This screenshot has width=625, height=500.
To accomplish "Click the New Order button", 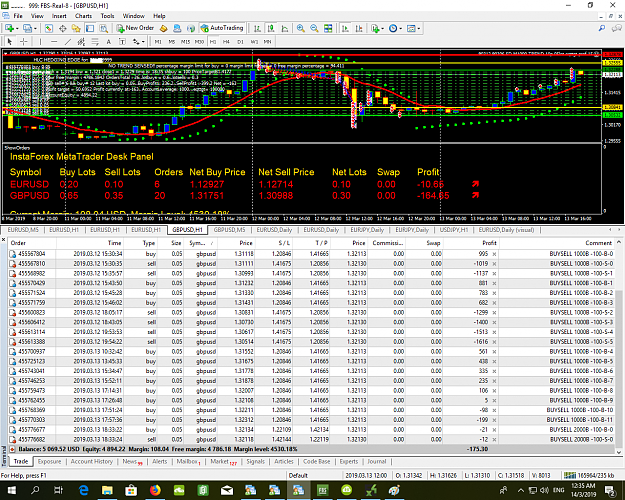I will pyautogui.click(x=136, y=28).
